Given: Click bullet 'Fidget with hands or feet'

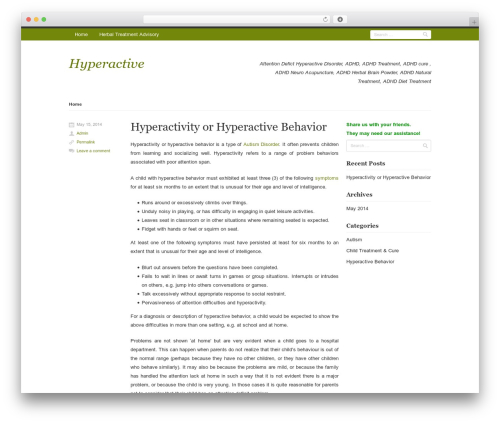Looking at the screenshot, I should [x=190, y=229].
